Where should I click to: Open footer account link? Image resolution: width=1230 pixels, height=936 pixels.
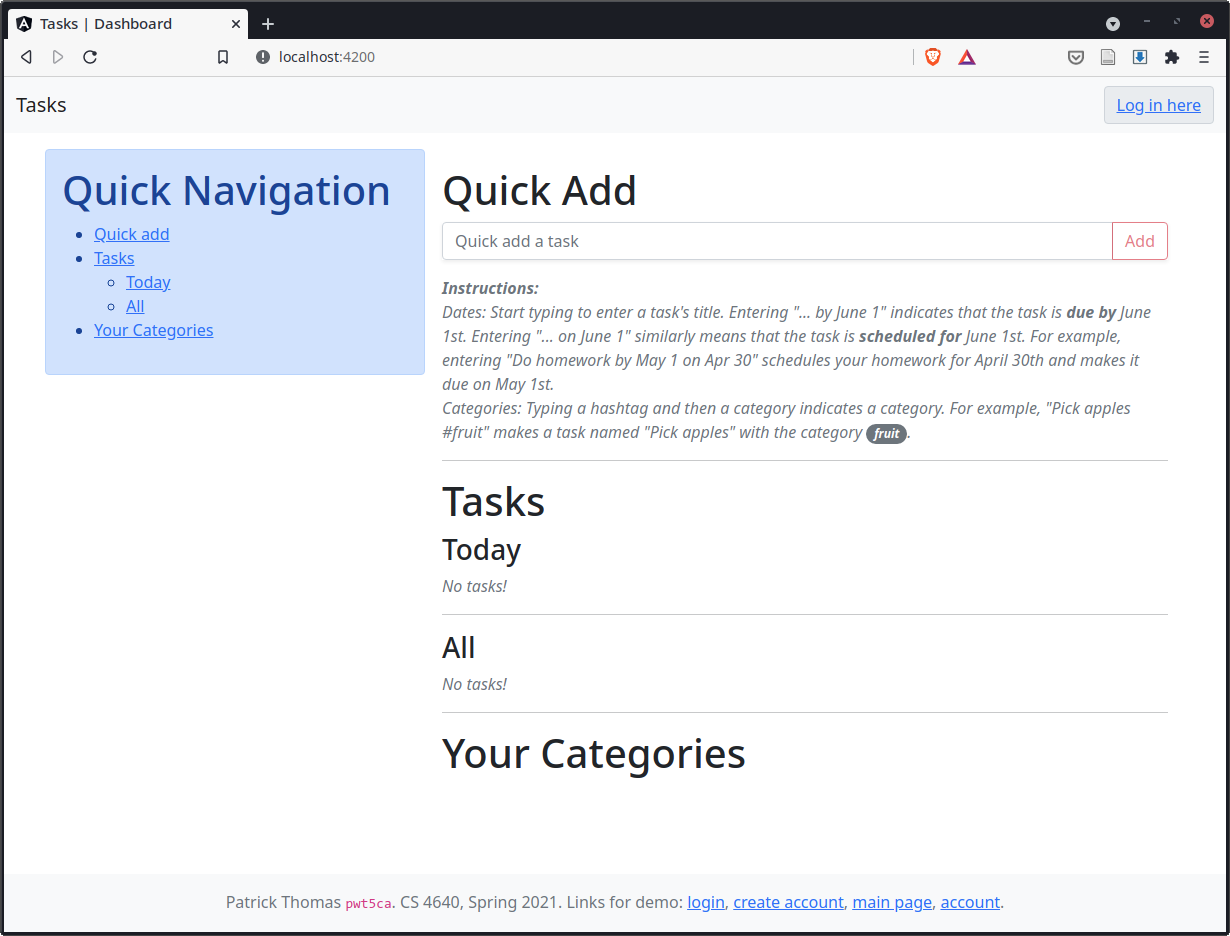coord(970,902)
